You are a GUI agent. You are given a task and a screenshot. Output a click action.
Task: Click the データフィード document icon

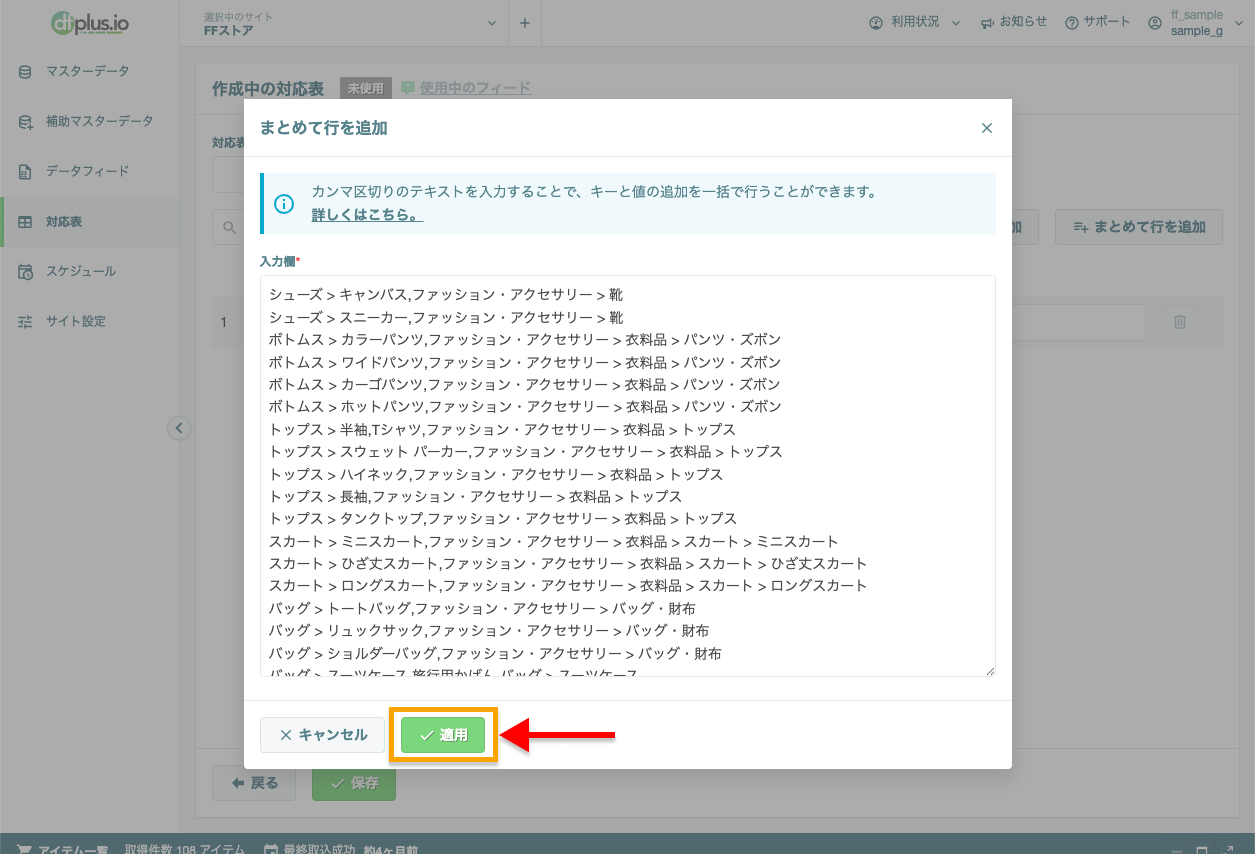[25, 171]
